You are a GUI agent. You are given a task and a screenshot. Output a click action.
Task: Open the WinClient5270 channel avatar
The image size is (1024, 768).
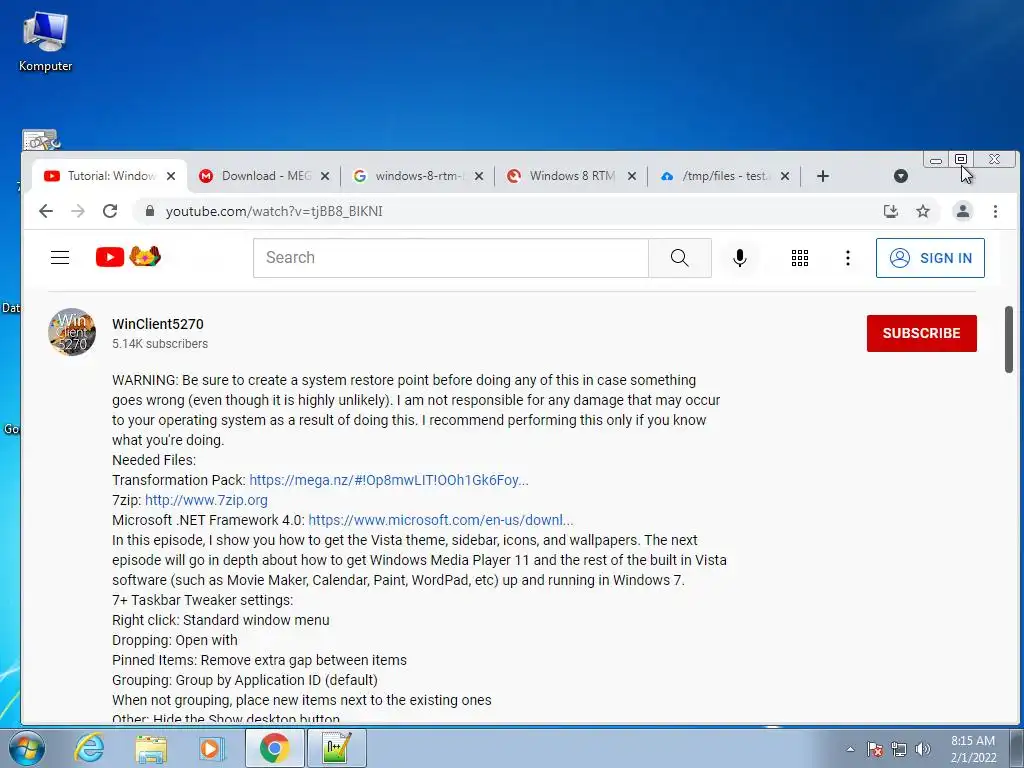[72, 332]
